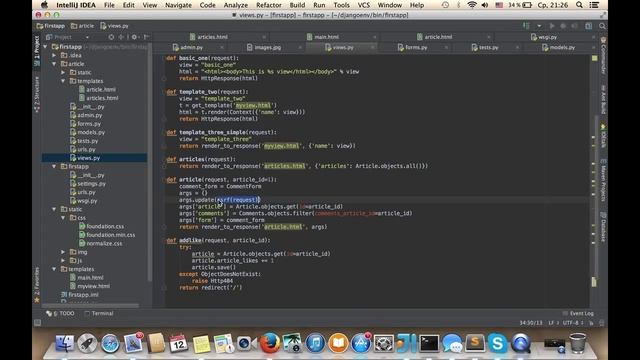Click the Debug bug icon
This screenshot has width=640, height=360.
[563, 26]
